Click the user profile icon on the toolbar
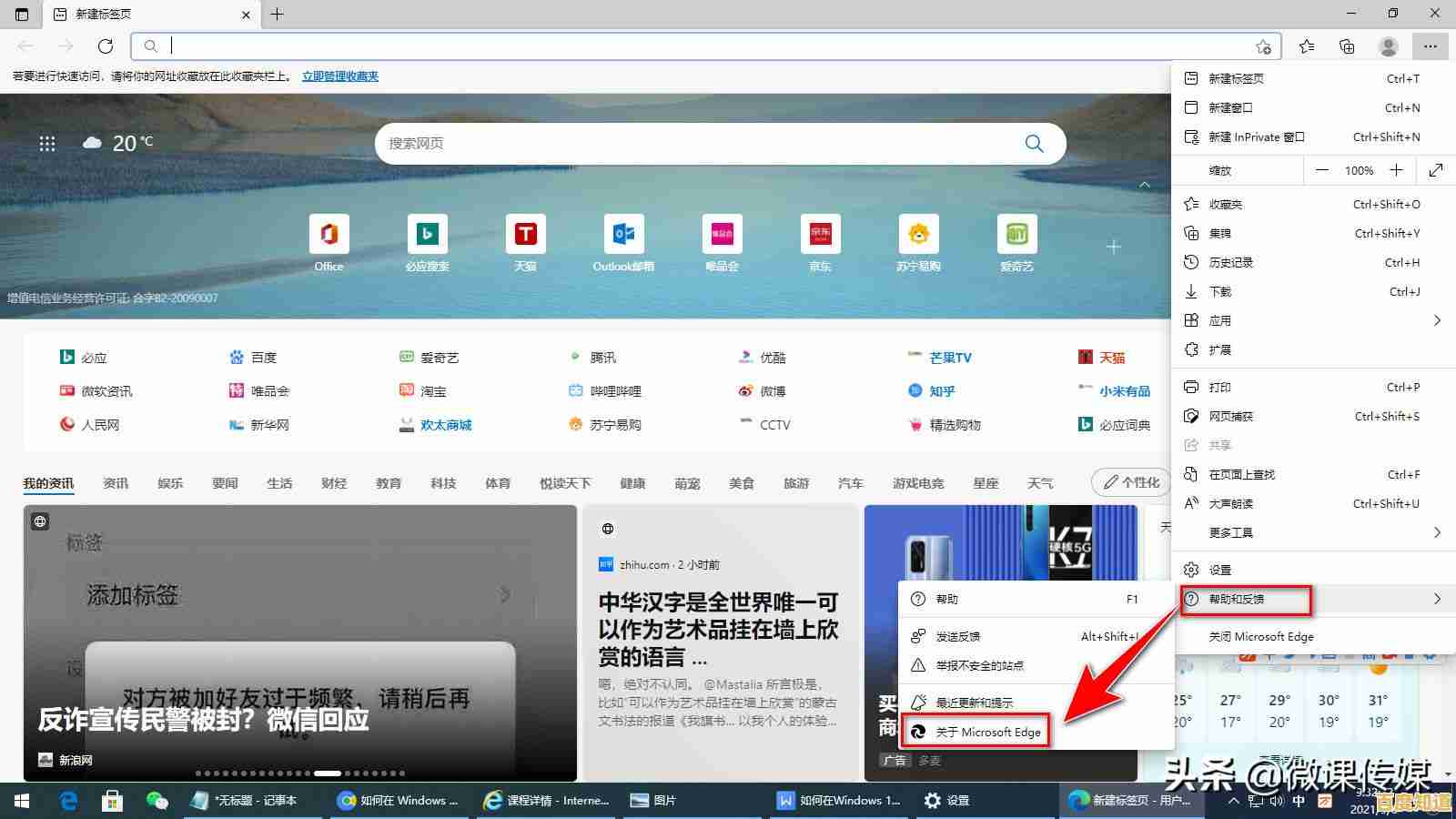Screen dimensions: 1456x819 click(x=1388, y=46)
